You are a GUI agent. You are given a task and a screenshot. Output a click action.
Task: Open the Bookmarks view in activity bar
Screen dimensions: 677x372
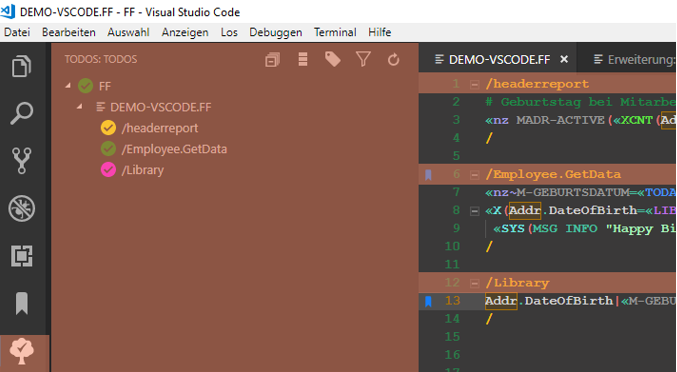[x=22, y=303]
